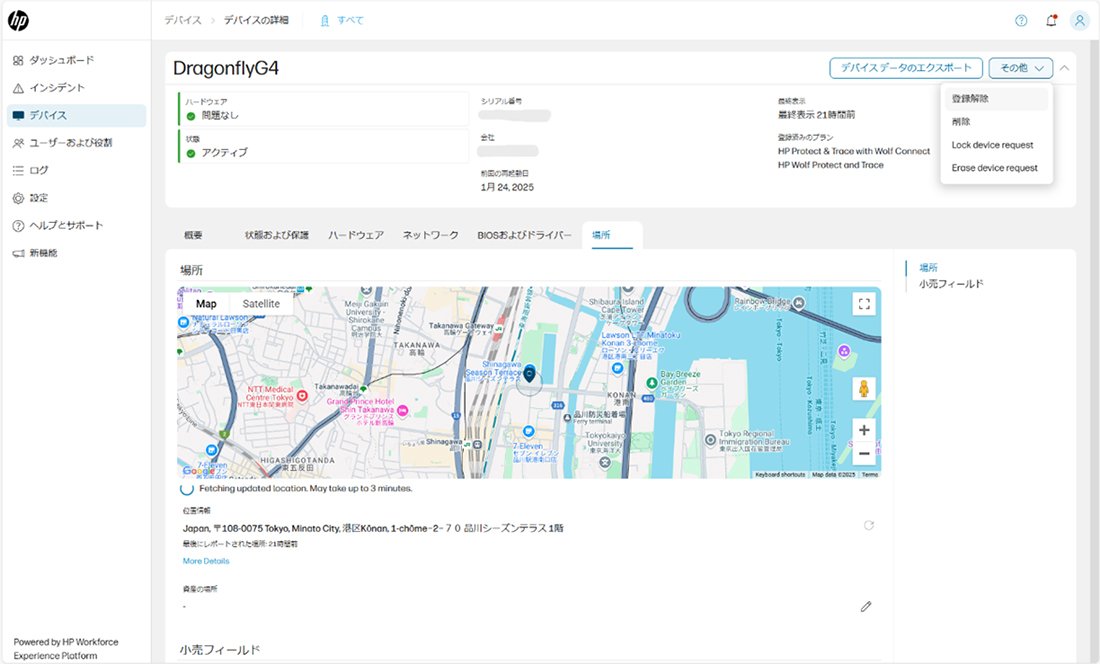Switch the map to Satellite view

point(261,304)
